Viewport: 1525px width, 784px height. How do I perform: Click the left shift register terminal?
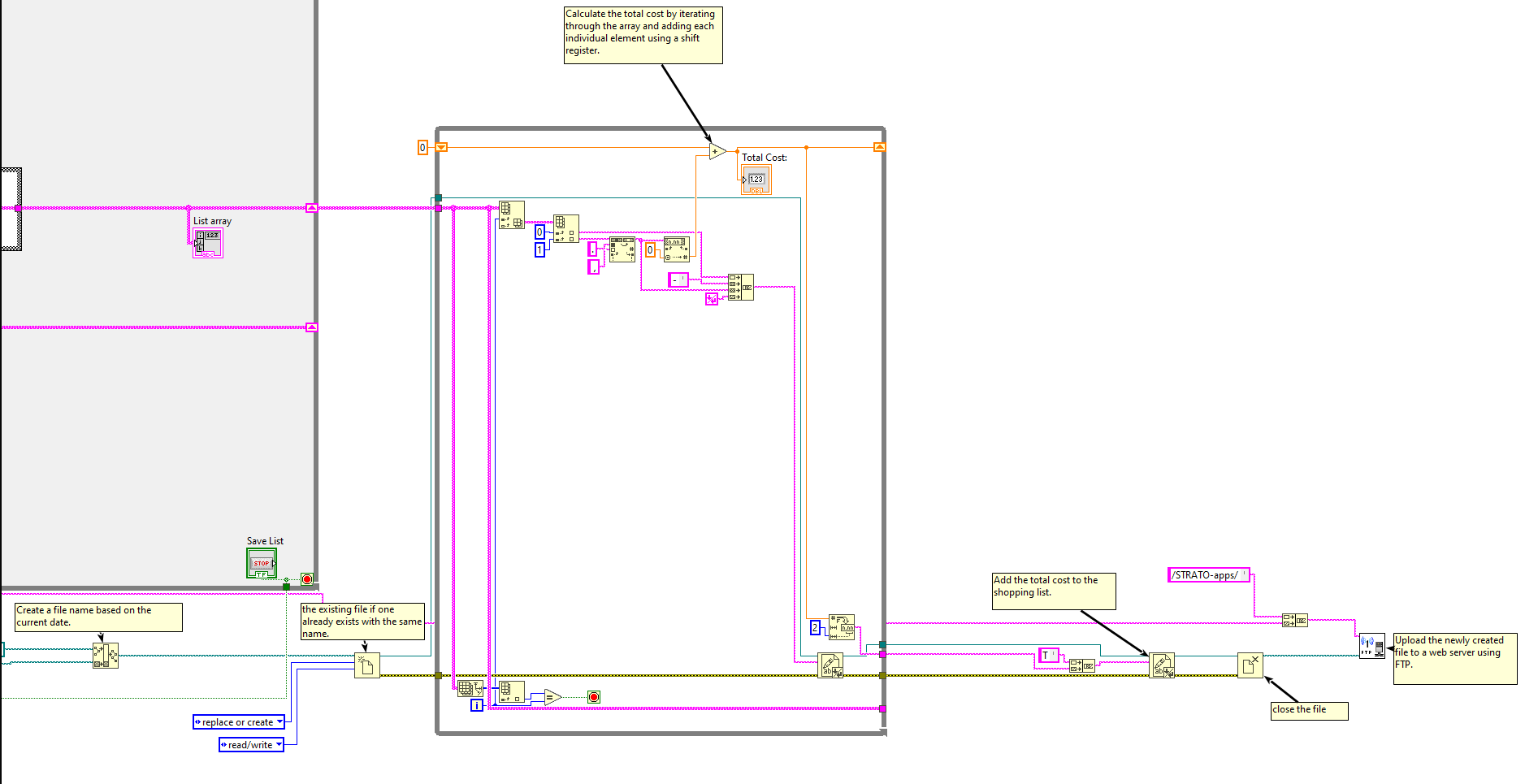point(441,147)
